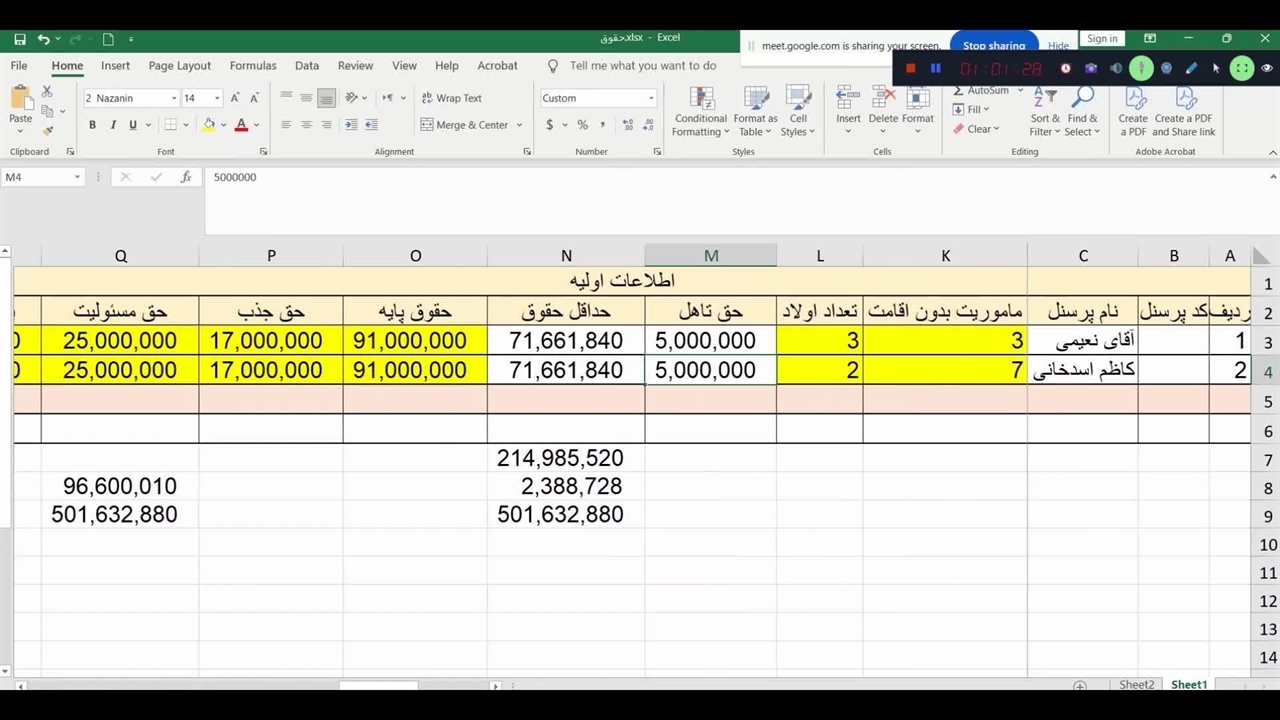Click the Save icon in quick access toolbar

tap(20, 39)
